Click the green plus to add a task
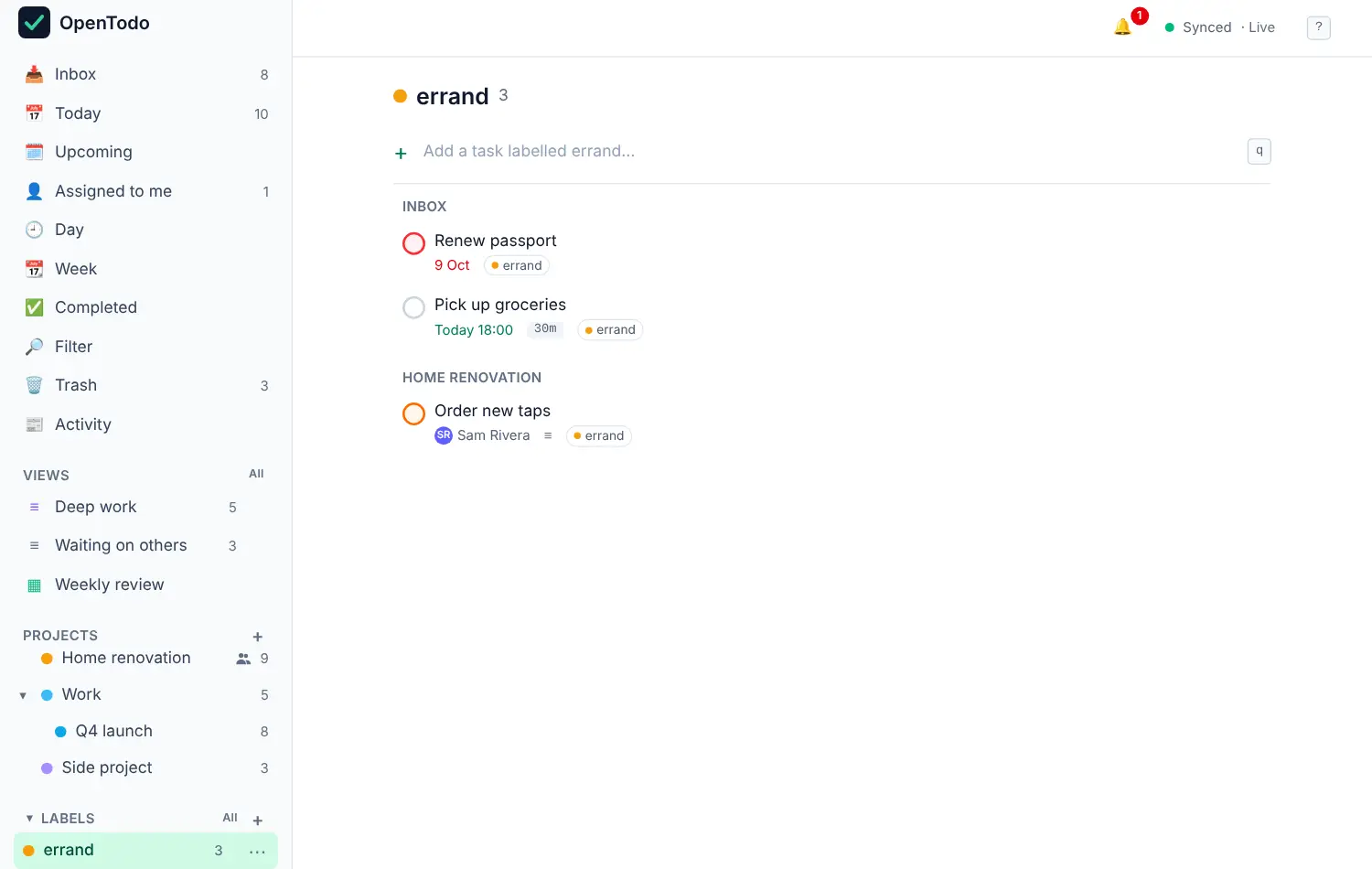This screenshot has width=1372, height=869. point(401,153)
